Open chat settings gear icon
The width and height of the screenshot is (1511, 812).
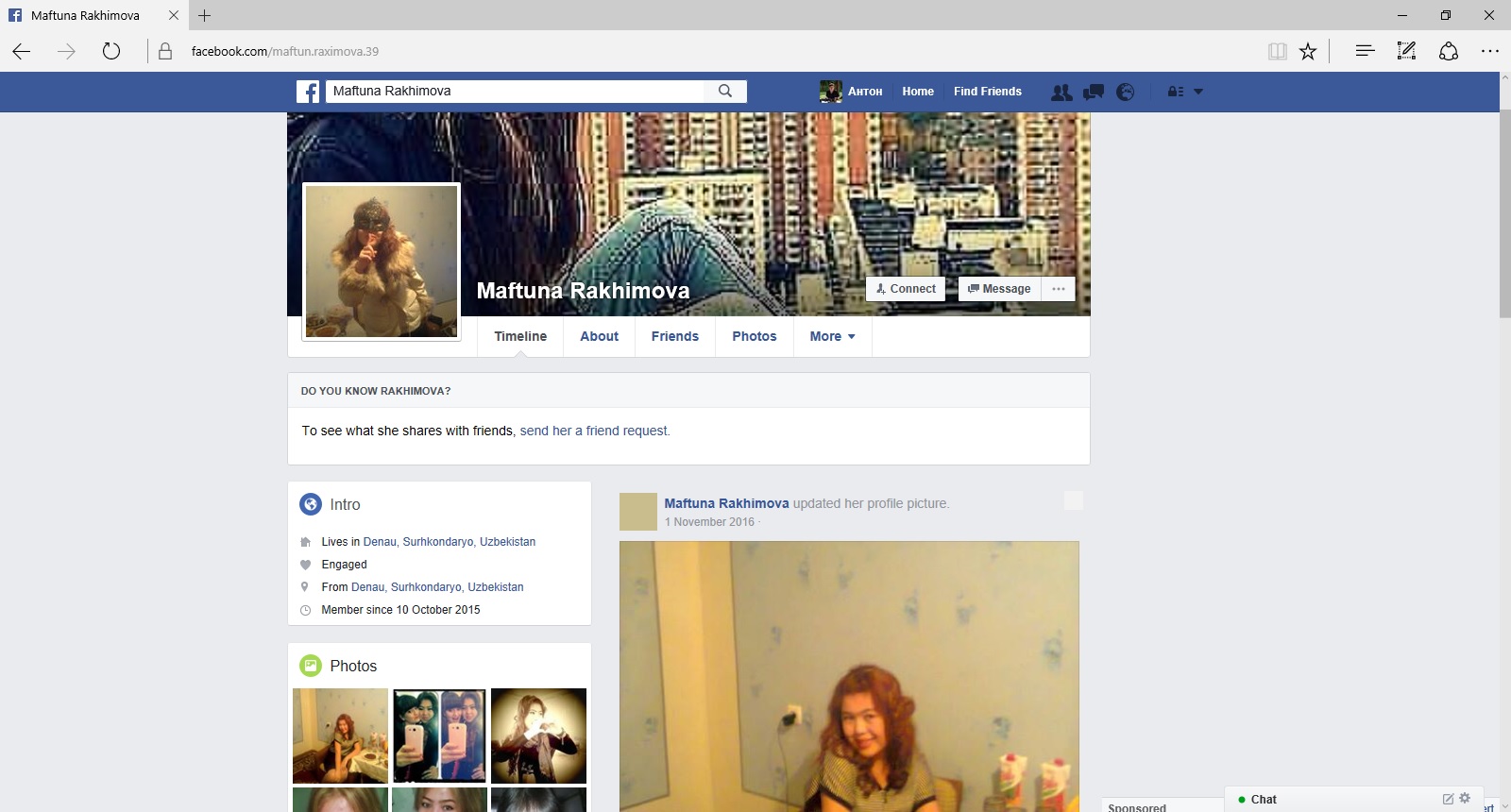(1465, 799)
